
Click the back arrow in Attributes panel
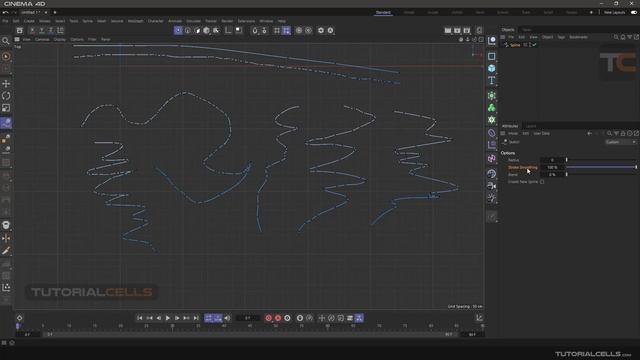(589, 133)
